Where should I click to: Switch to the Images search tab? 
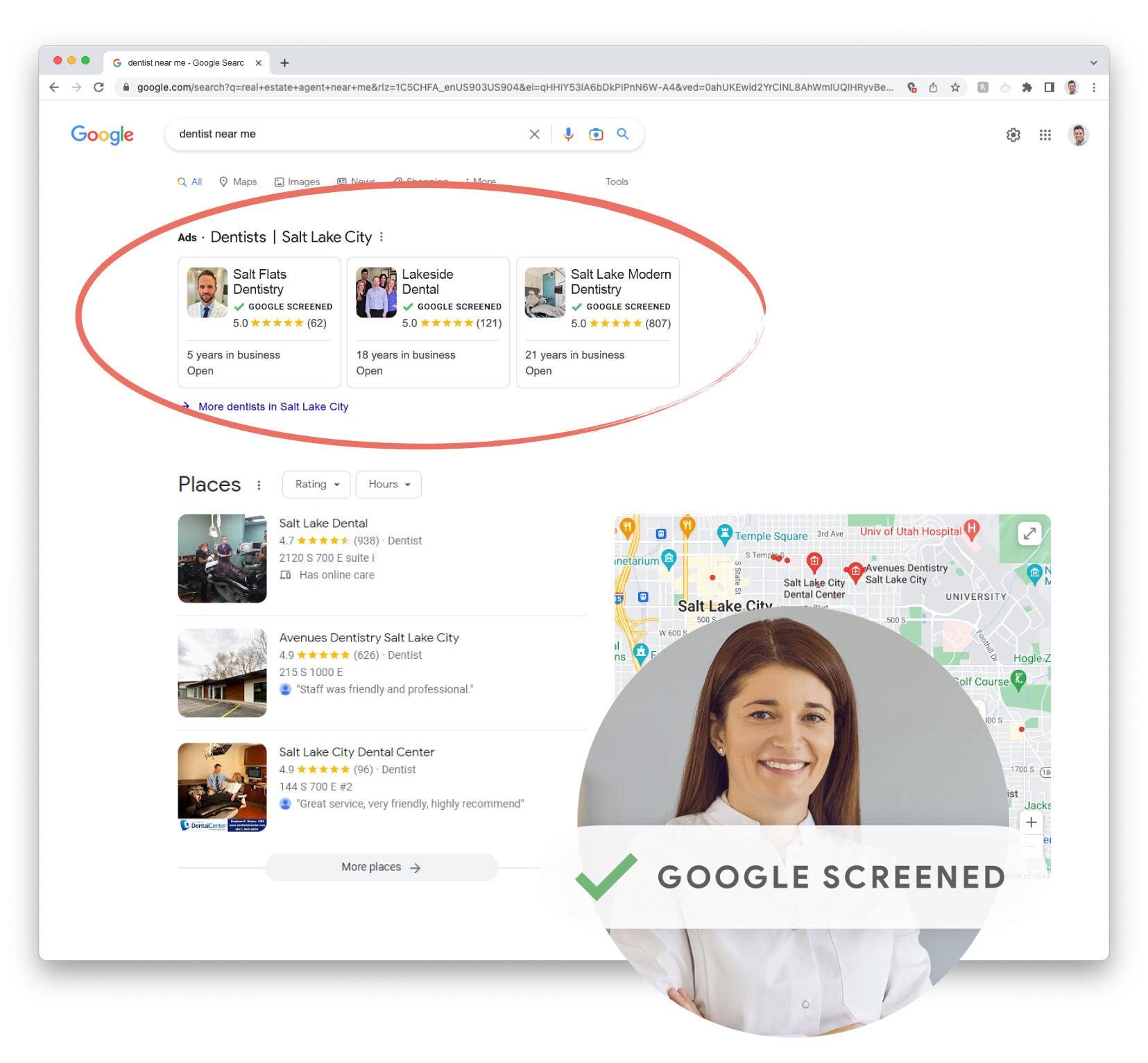(297, 182)
